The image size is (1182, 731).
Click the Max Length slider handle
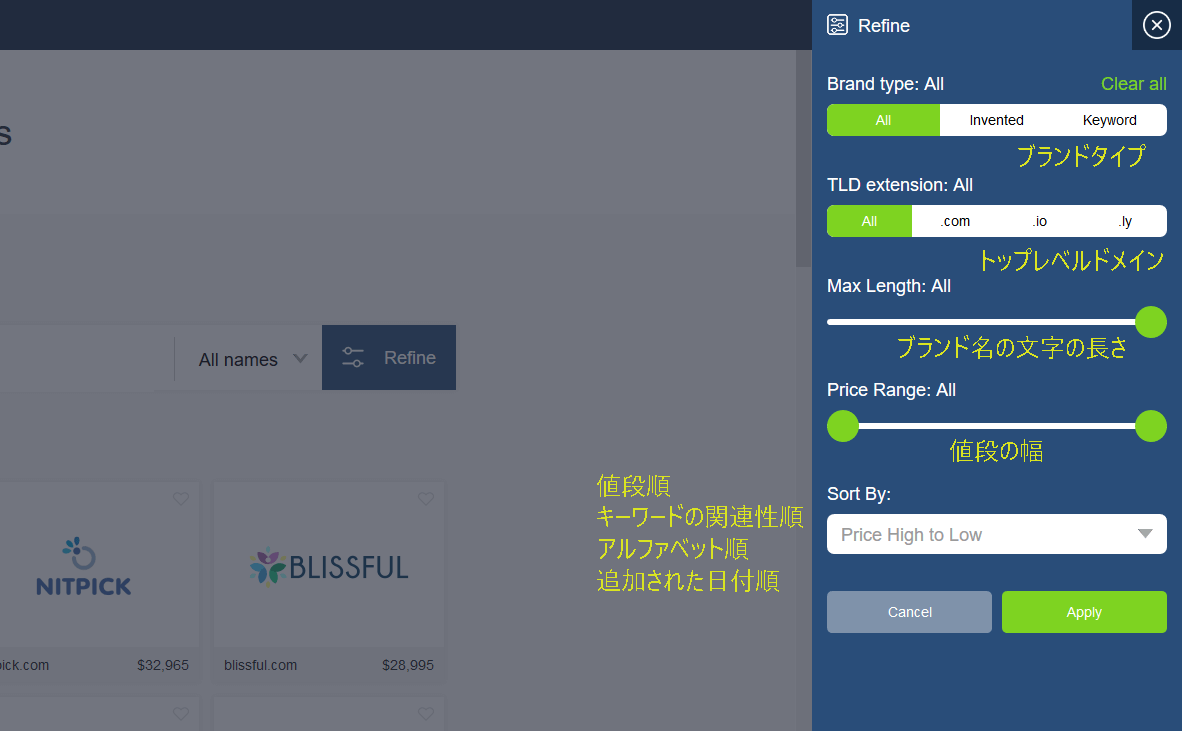pyautogui.click(x=1151, y=322)
